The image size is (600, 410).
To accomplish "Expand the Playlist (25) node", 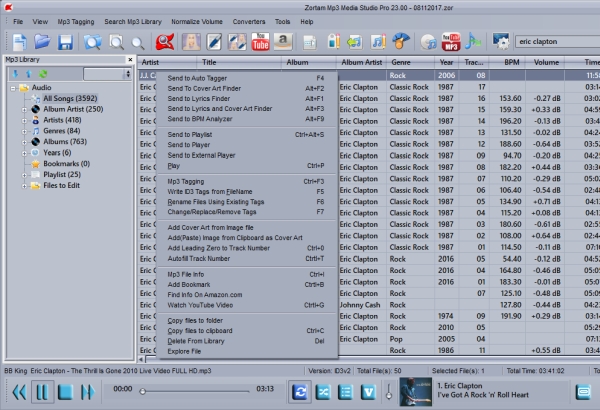I will (24, 175).
